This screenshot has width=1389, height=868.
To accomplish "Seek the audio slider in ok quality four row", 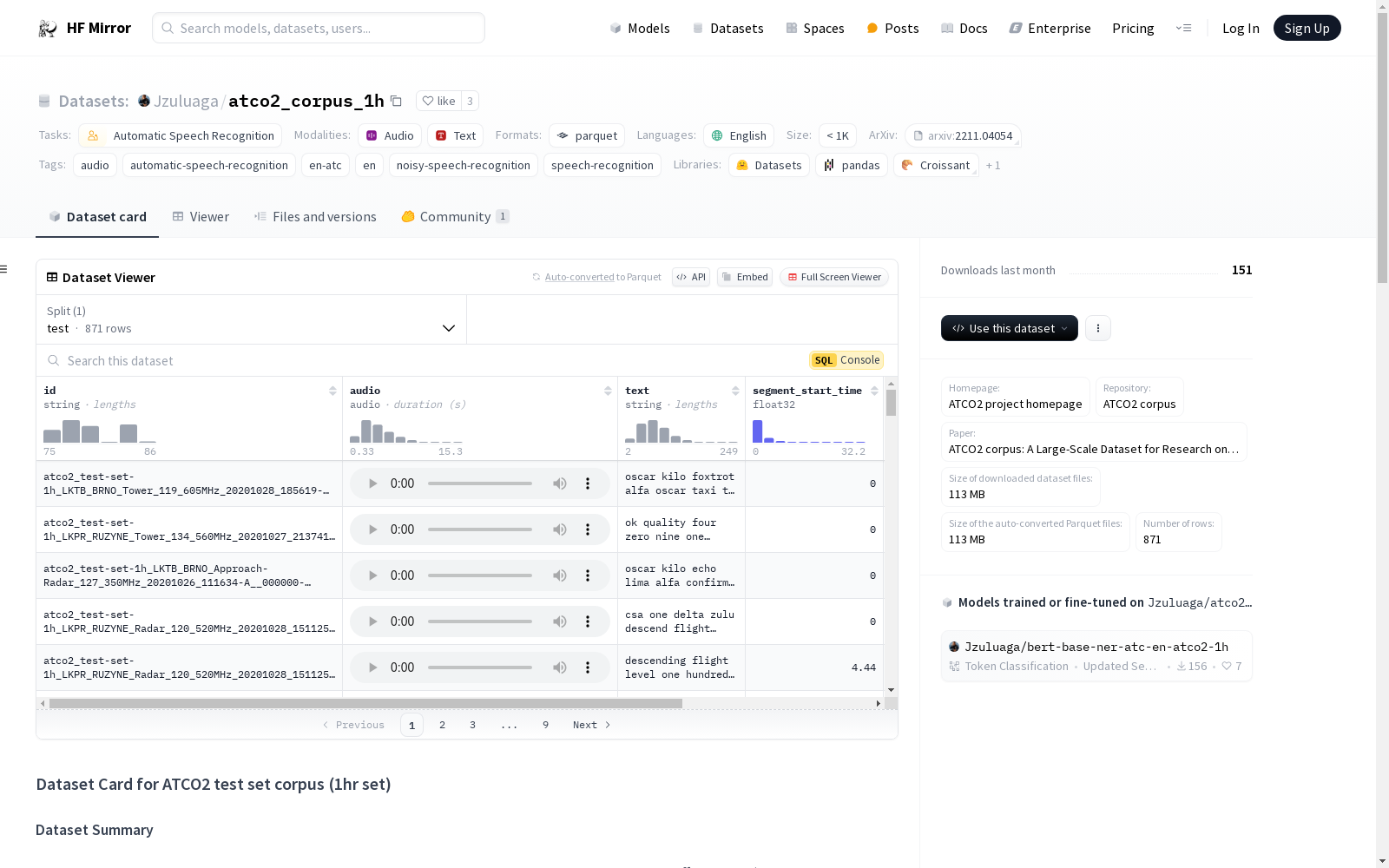I will tap(480, 529).
